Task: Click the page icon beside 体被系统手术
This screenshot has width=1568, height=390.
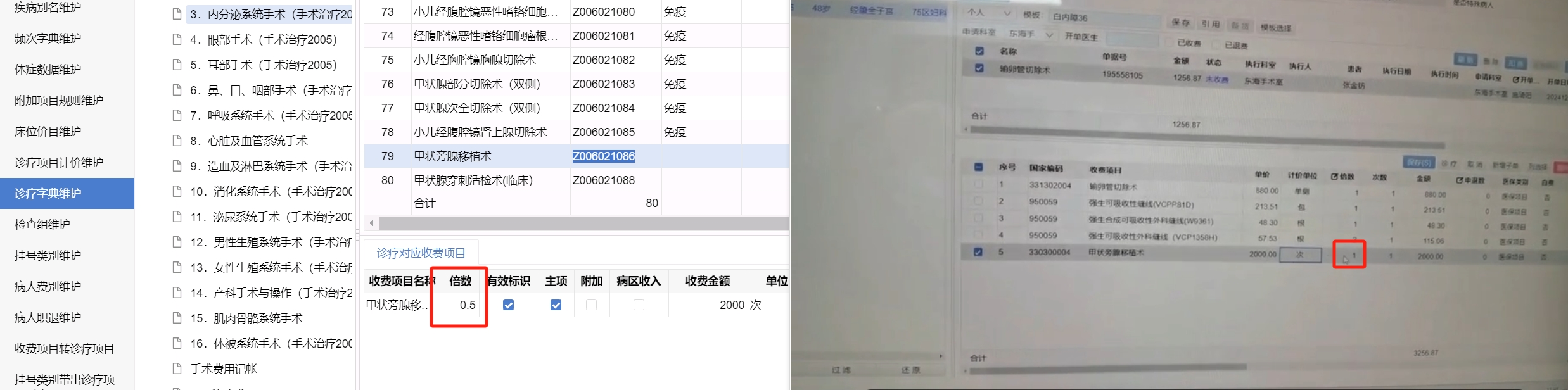Action: pyautogui.click(x=177, y=343)
